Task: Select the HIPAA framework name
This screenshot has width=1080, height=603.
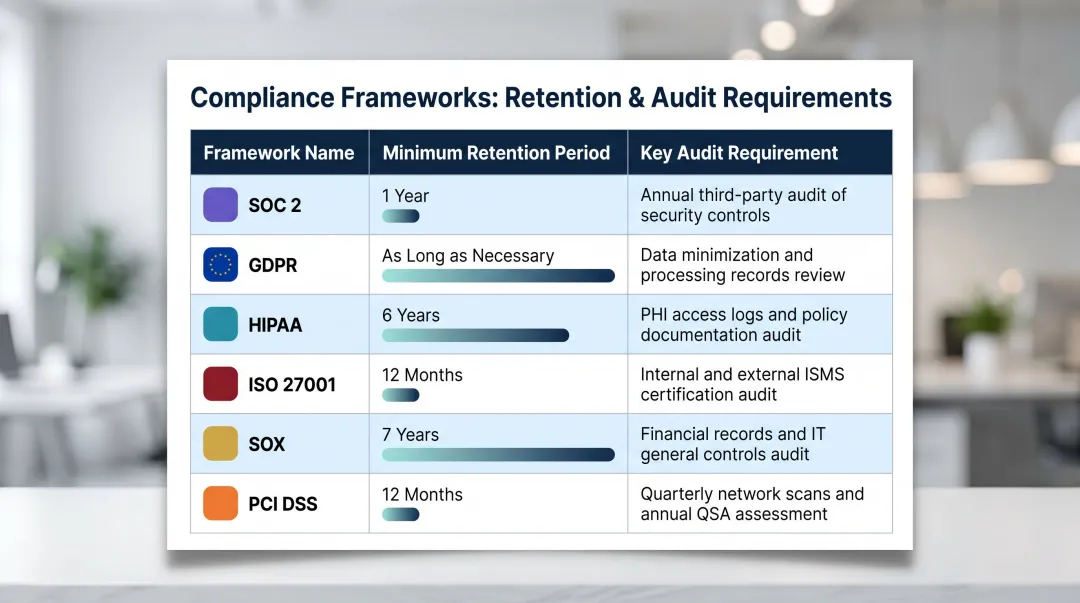Action: [x=275, y=325]
